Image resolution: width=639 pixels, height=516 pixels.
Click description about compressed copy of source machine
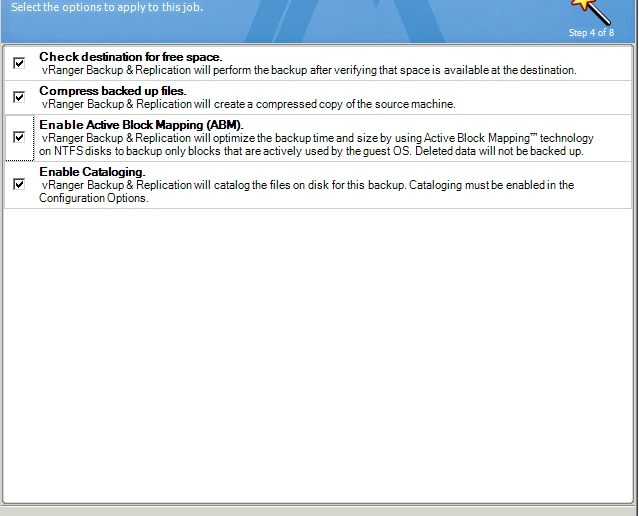point(249,104)
